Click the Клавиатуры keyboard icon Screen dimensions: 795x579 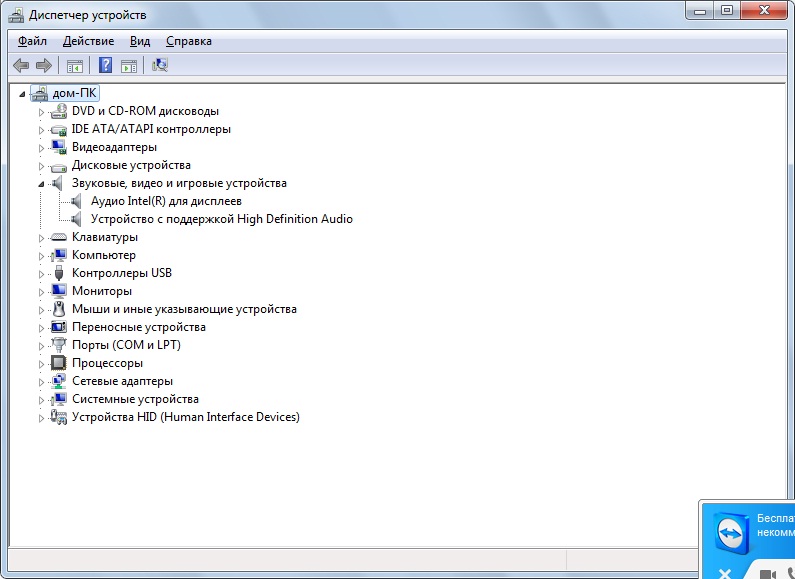59,237
